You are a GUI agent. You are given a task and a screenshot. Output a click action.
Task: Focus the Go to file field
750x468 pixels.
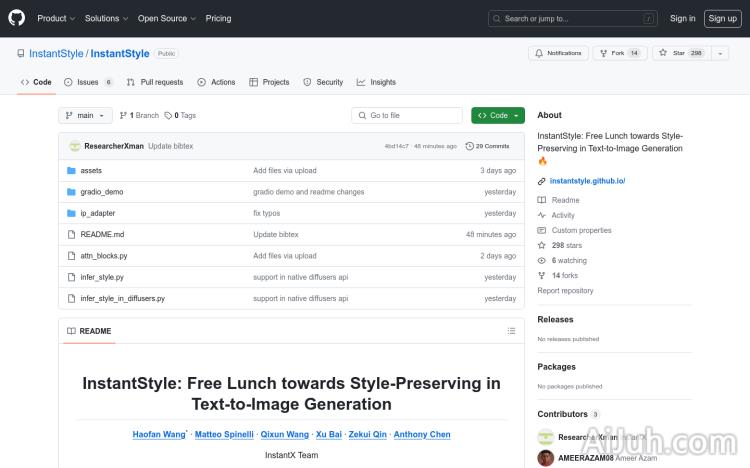[x=407, y=116]
